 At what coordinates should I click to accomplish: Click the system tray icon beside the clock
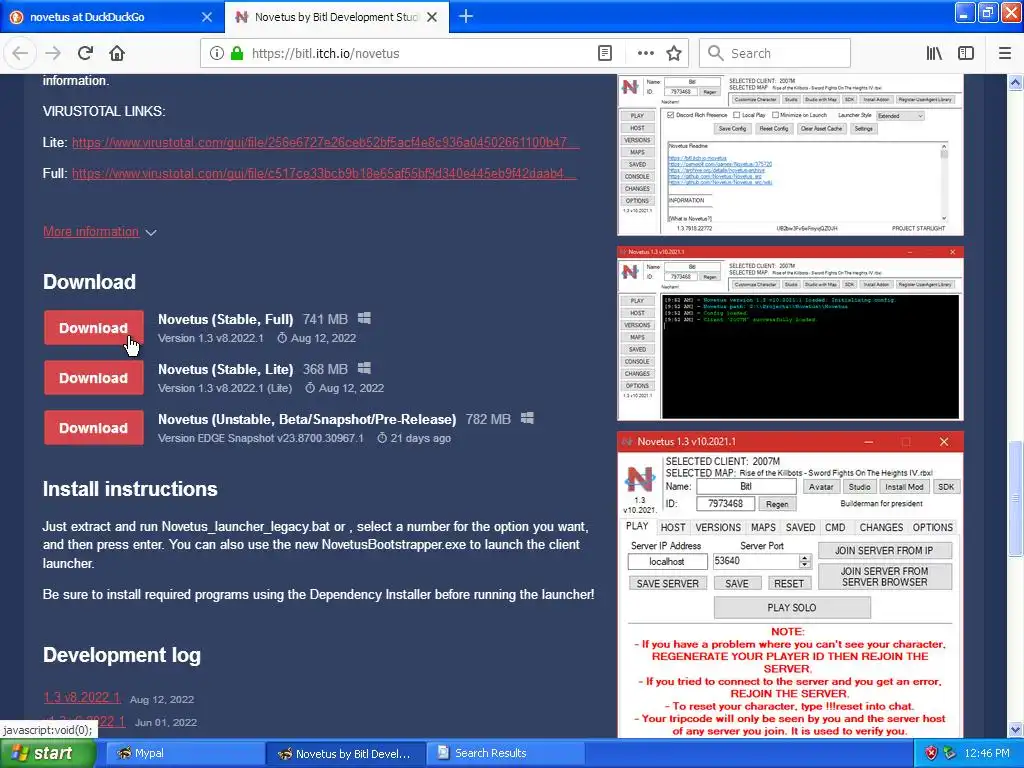[950, 754]
